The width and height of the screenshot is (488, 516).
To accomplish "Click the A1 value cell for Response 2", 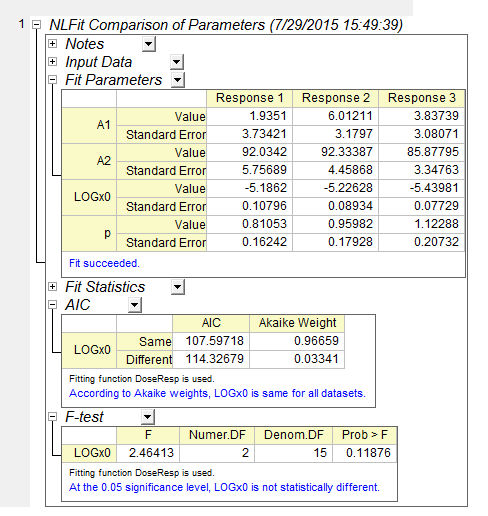I will coord(335,116).
